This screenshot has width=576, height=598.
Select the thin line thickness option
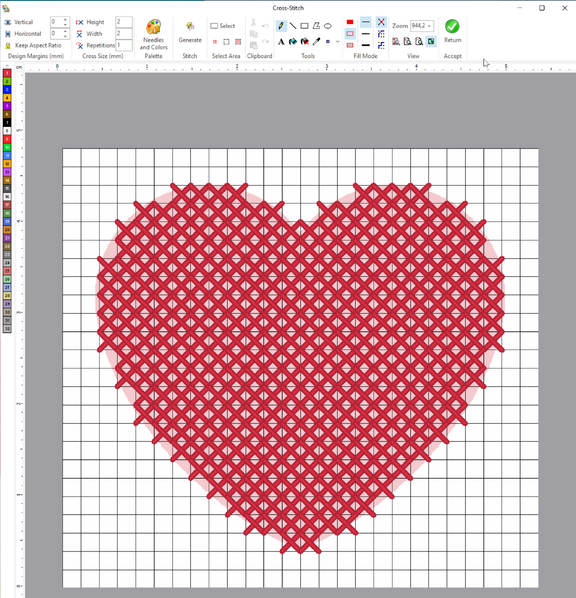click(365, 22)
